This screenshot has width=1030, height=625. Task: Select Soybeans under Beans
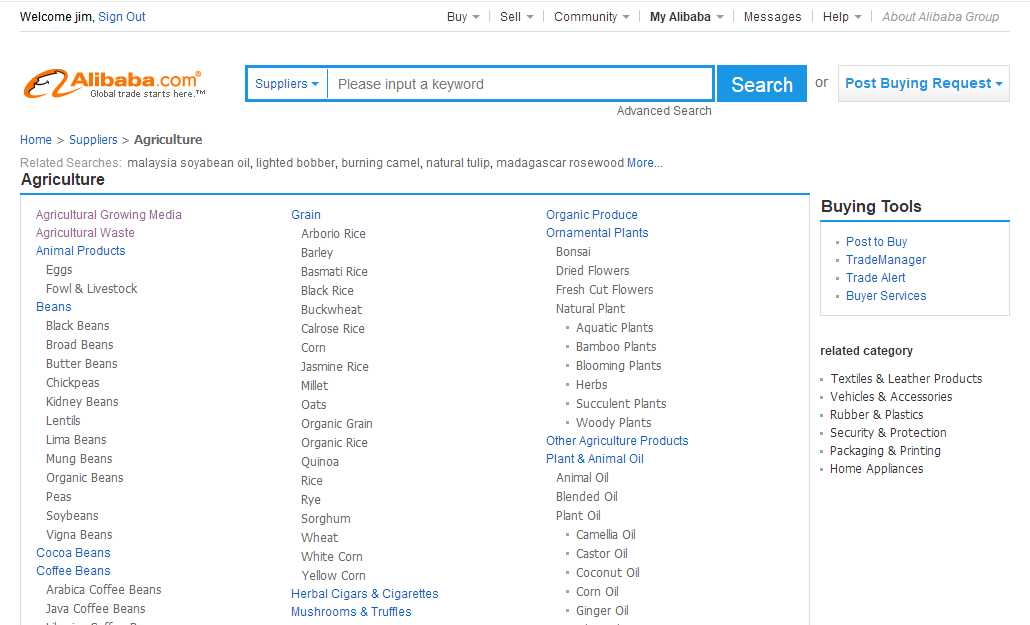(72, 516)
